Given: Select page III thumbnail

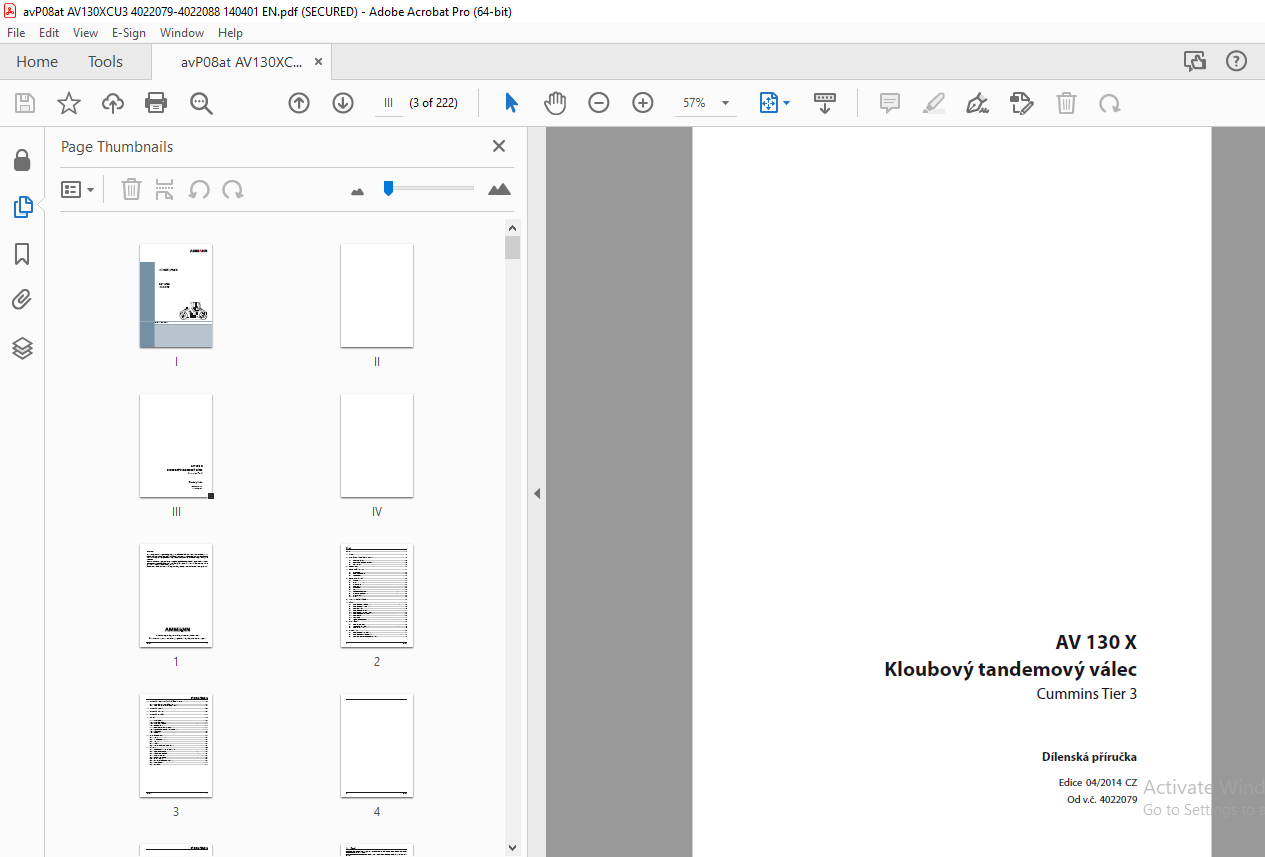Looking at the screenshot, I should 176,446.
